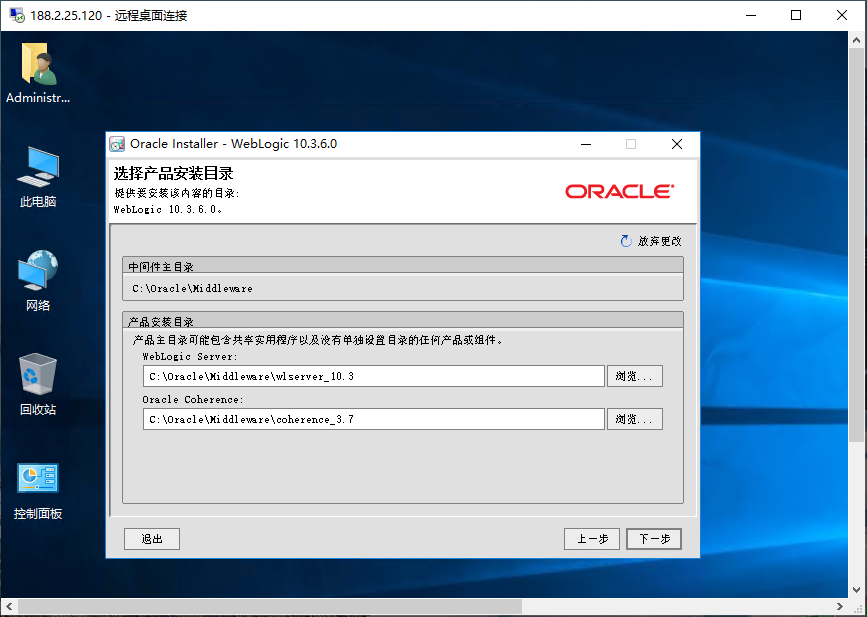The height and width of the screenshot is (617, 867).
Task: Open the 回收站 recycle bin icon
Action: pyautogui.click(x=38, y=385)
